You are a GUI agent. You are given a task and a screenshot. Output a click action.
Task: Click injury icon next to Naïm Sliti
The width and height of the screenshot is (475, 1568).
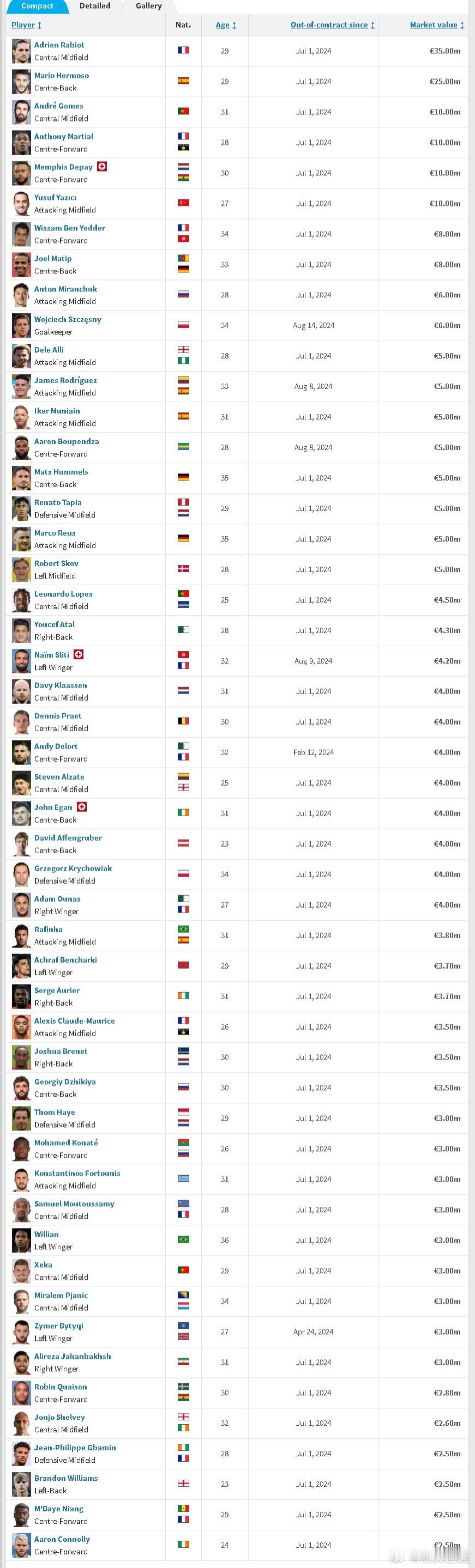pyautogui.click(x=79, y=654)
